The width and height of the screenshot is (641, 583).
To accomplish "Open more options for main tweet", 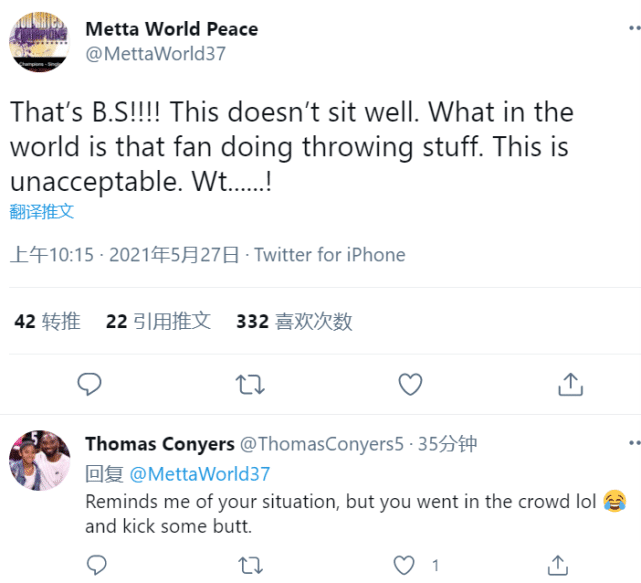I will [633, 28].
